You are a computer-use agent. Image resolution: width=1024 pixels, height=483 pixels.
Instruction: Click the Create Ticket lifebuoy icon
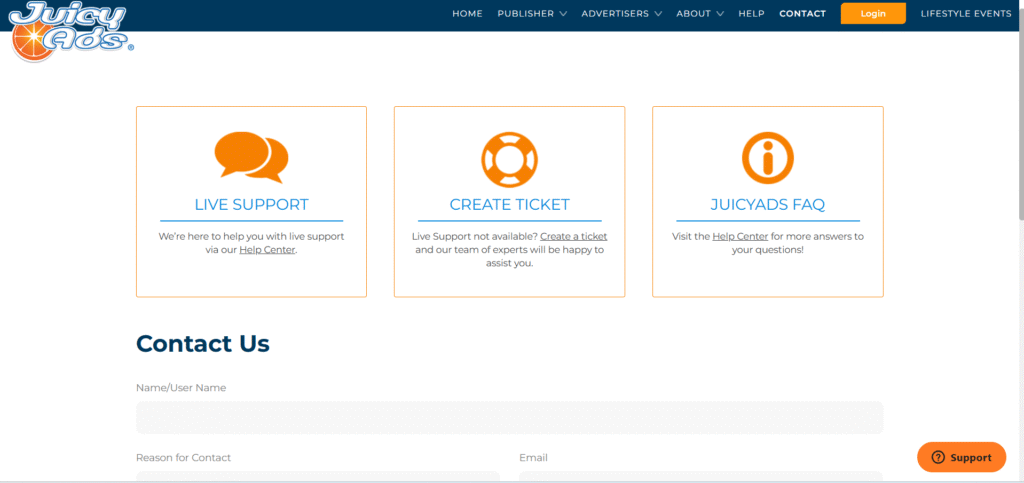click(509, 159)
